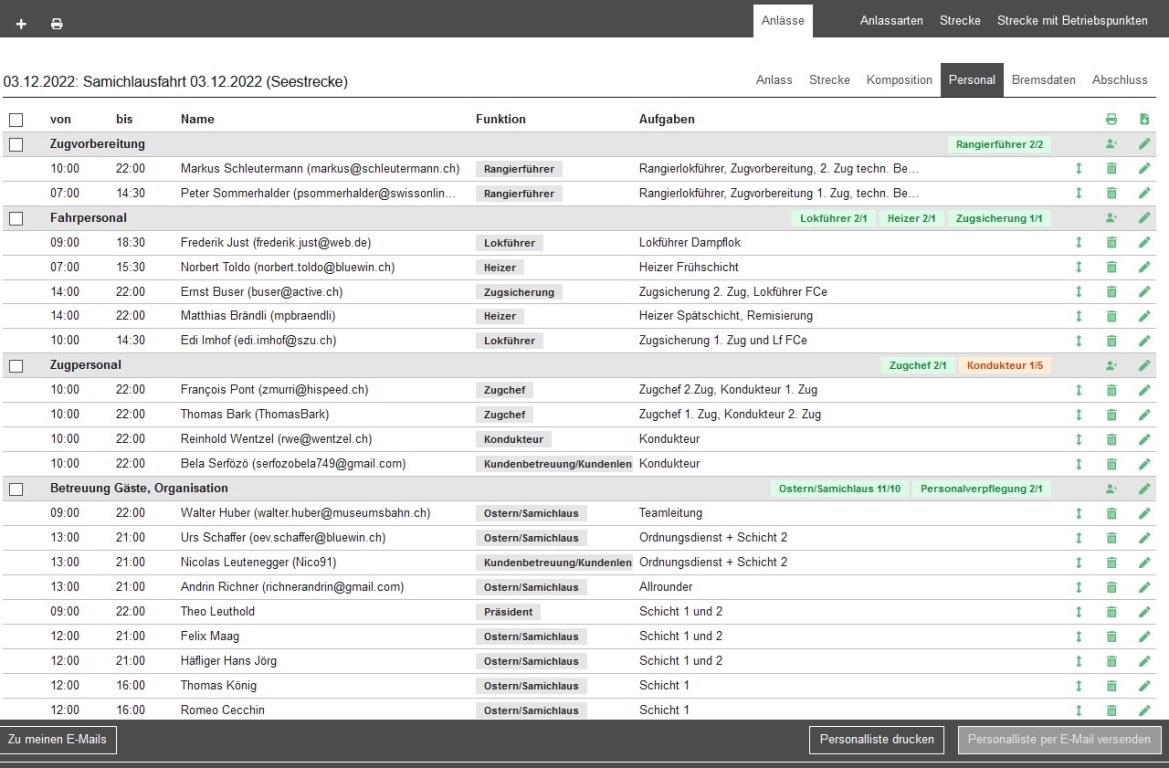Image resolution: width=1169 pixels, height=768 pixels.
Task: Check the Zugvorbereitung group checkbox
Action: click(x=16, y=145)
